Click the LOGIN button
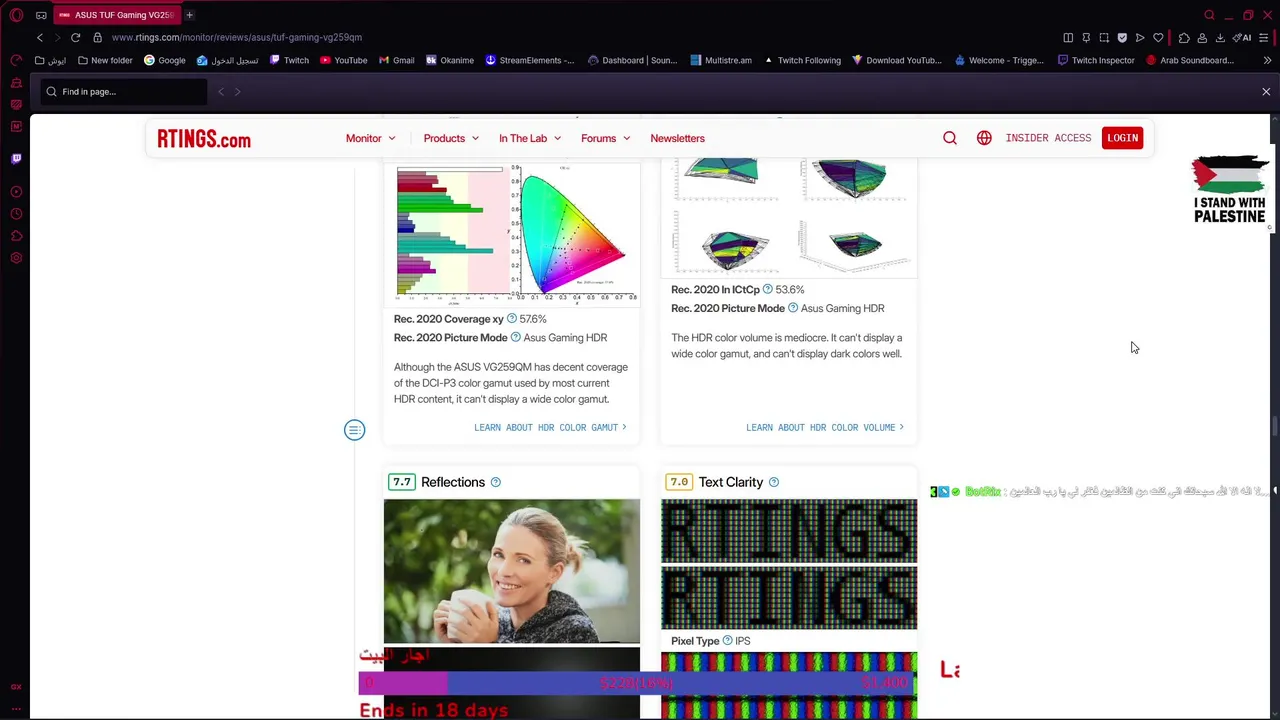Viewport: 1280px width, 720px height. tap(1122, 138)
